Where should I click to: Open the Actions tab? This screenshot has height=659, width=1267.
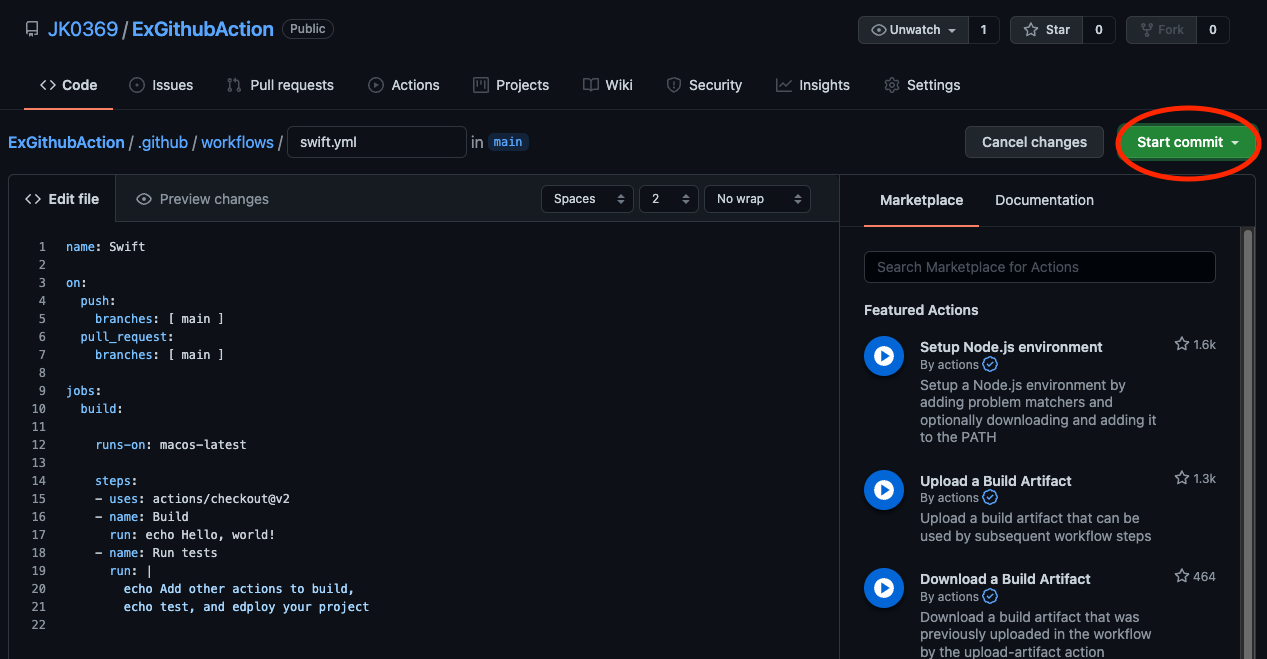tap(404, 85)
